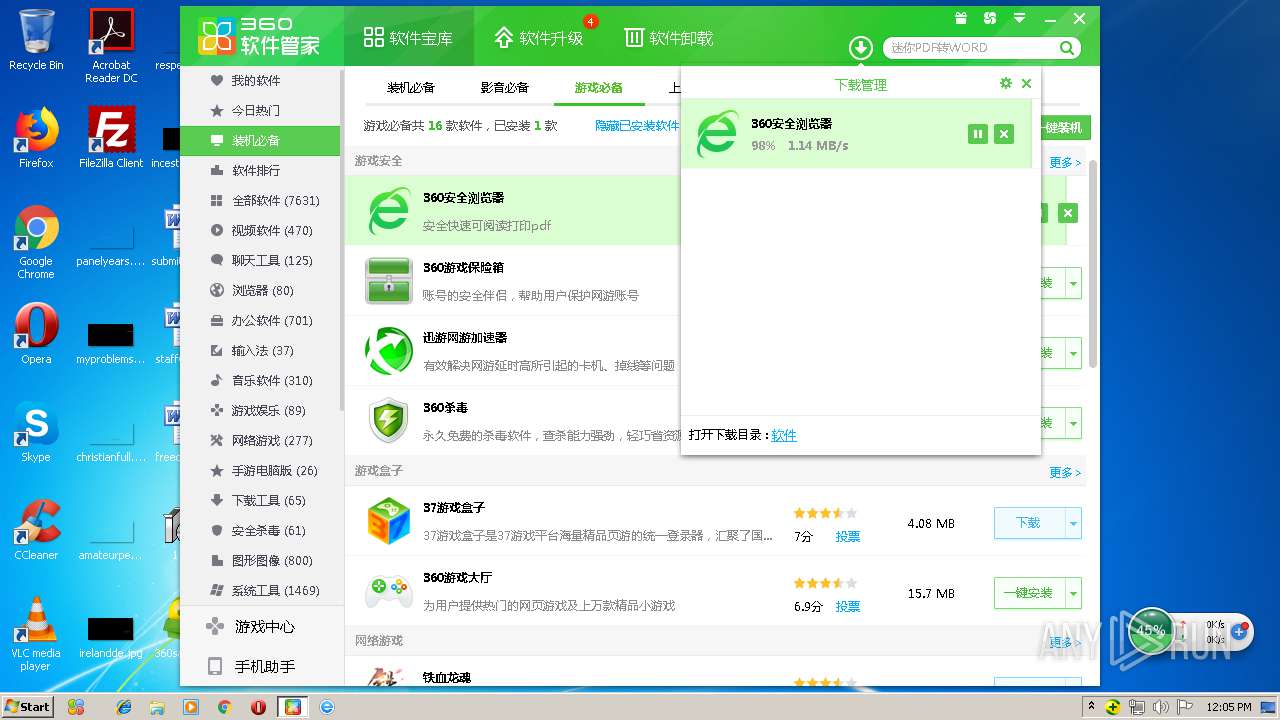The image size is (1280, 720).
Task: Click 更多 link in 游戏盒子 section
Action: pos(1065,472)
